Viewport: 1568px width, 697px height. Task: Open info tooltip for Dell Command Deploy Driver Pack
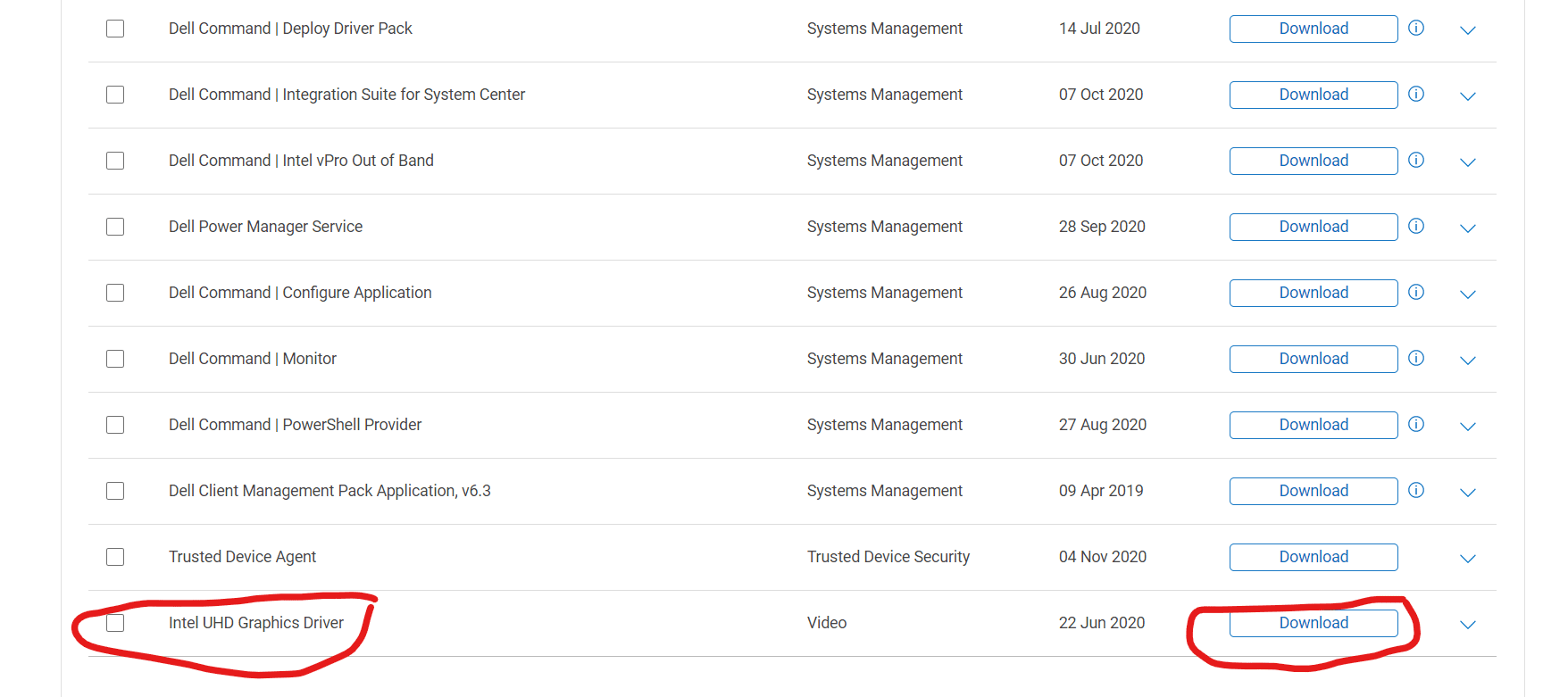[x=1415, y=28]
